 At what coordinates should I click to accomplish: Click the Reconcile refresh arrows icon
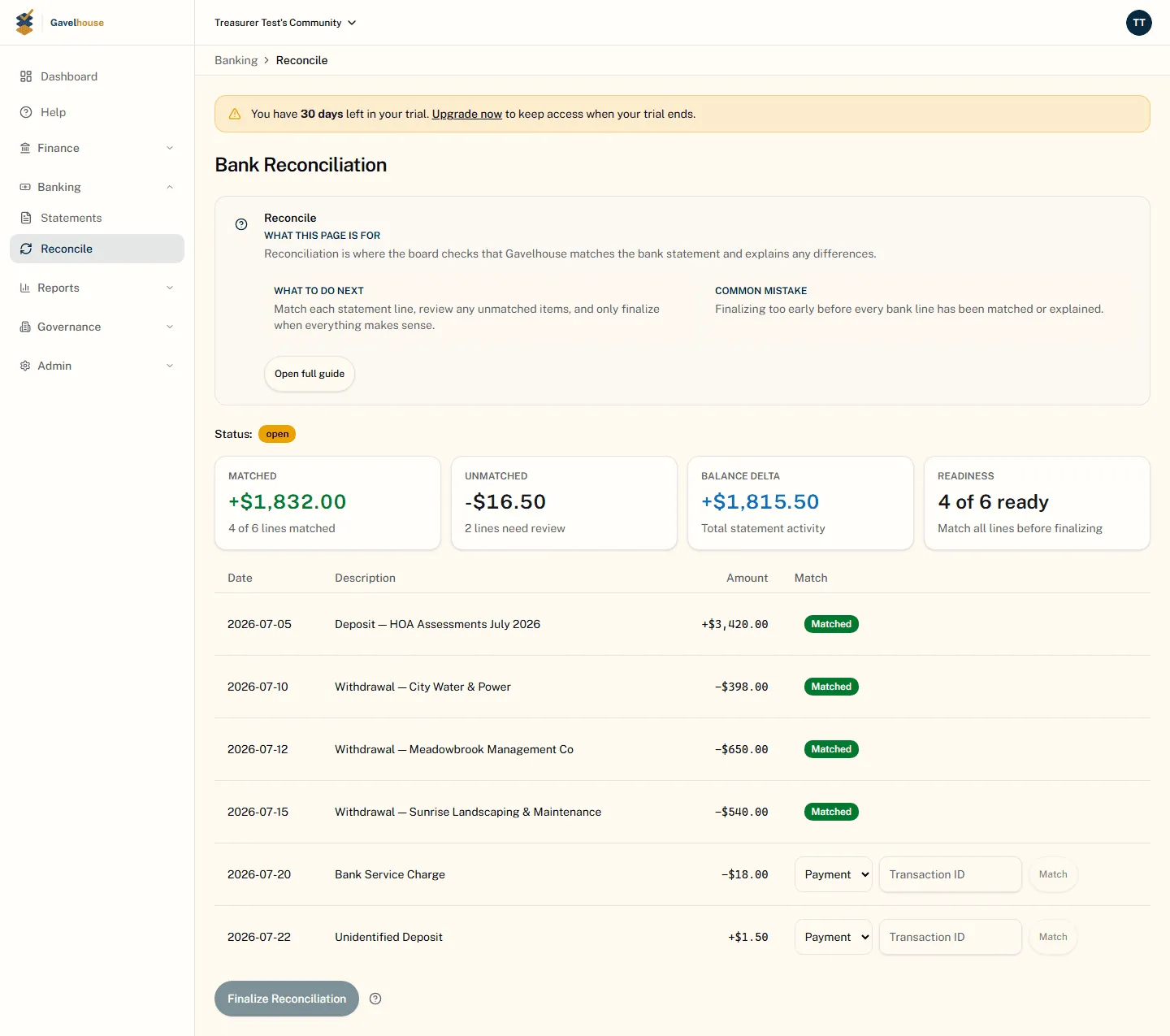(26, 249)
